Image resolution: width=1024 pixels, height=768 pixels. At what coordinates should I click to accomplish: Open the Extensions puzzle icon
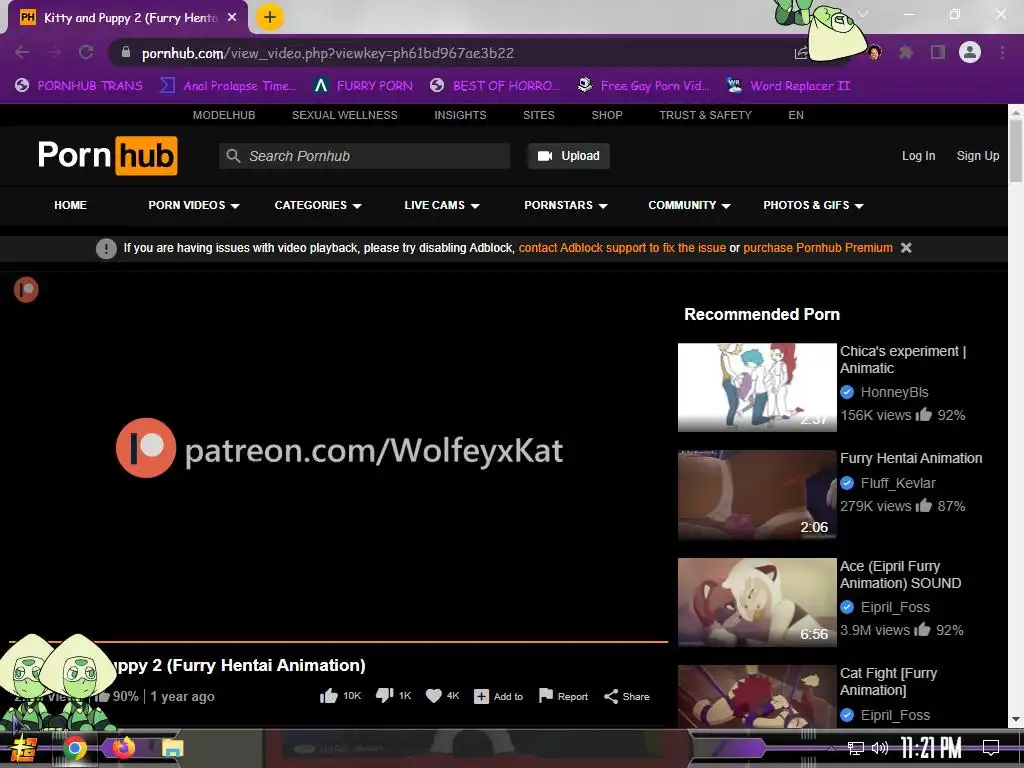[x=906, y=52]
